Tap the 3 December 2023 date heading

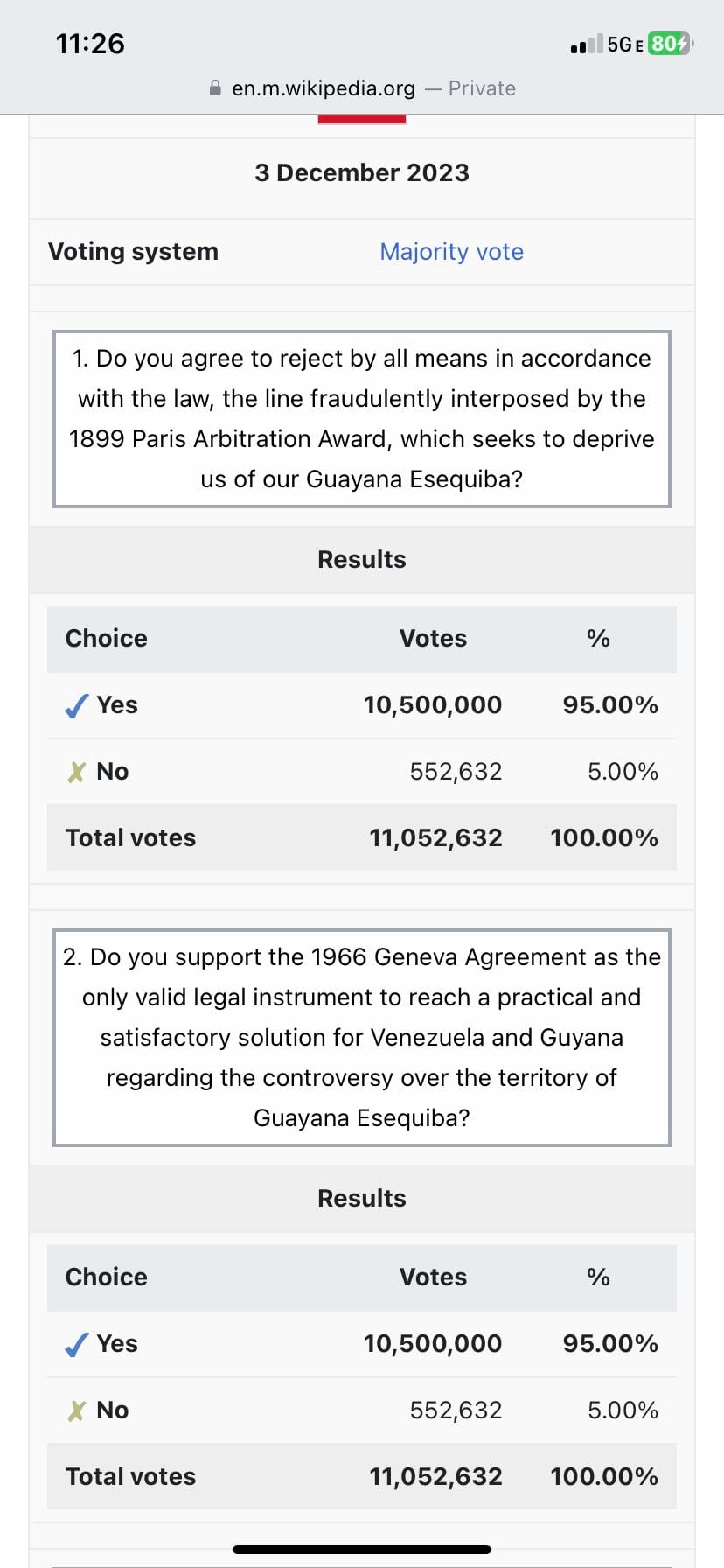coord(362,172)
